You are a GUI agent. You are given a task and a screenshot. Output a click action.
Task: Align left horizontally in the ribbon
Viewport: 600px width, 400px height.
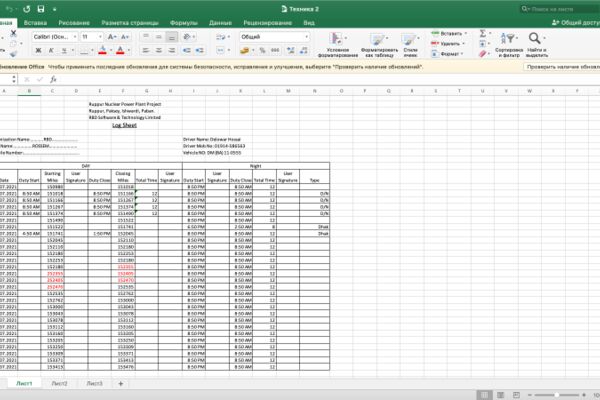(x=146, y=50)
